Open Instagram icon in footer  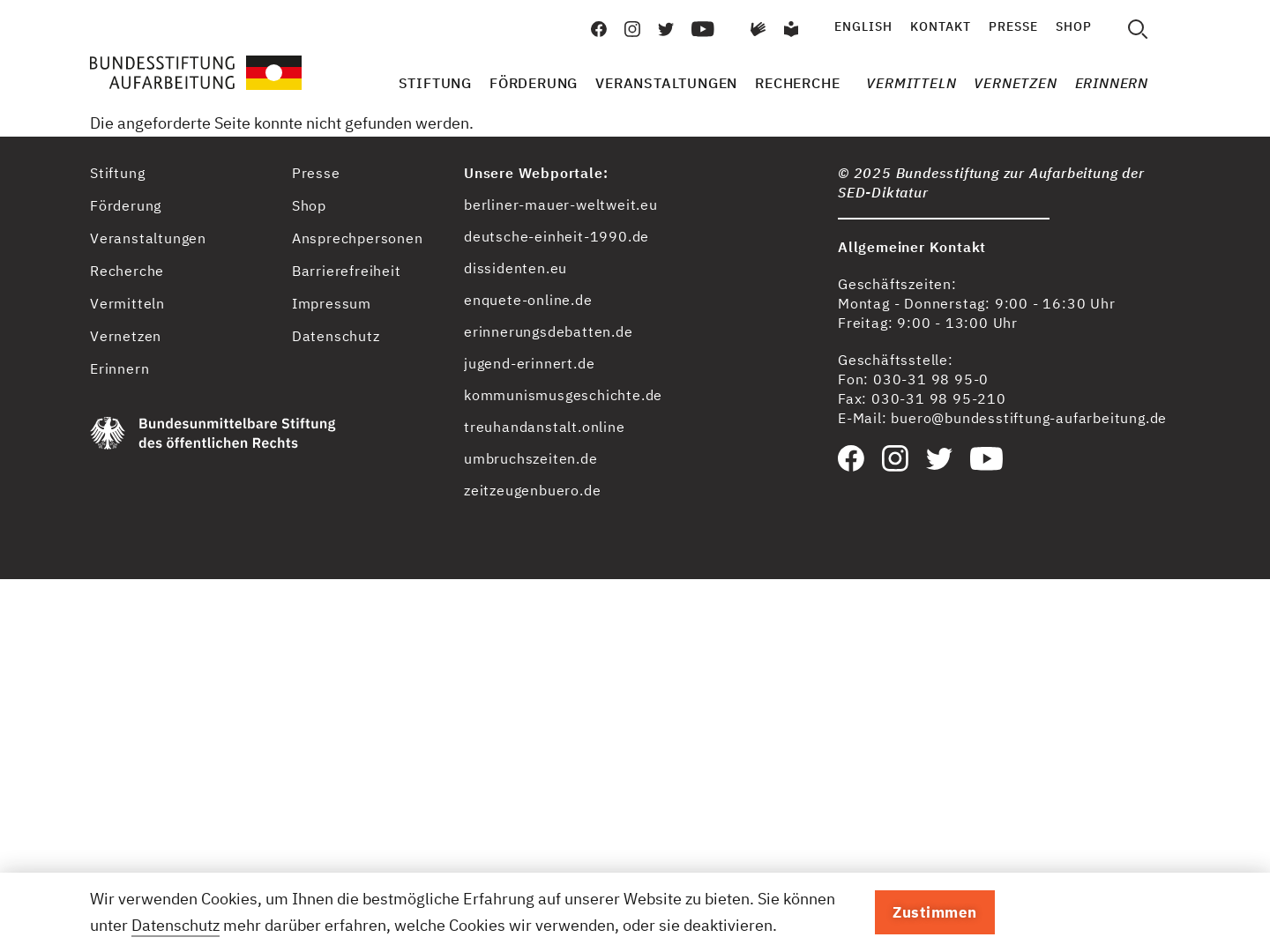[x=895, y=458]
